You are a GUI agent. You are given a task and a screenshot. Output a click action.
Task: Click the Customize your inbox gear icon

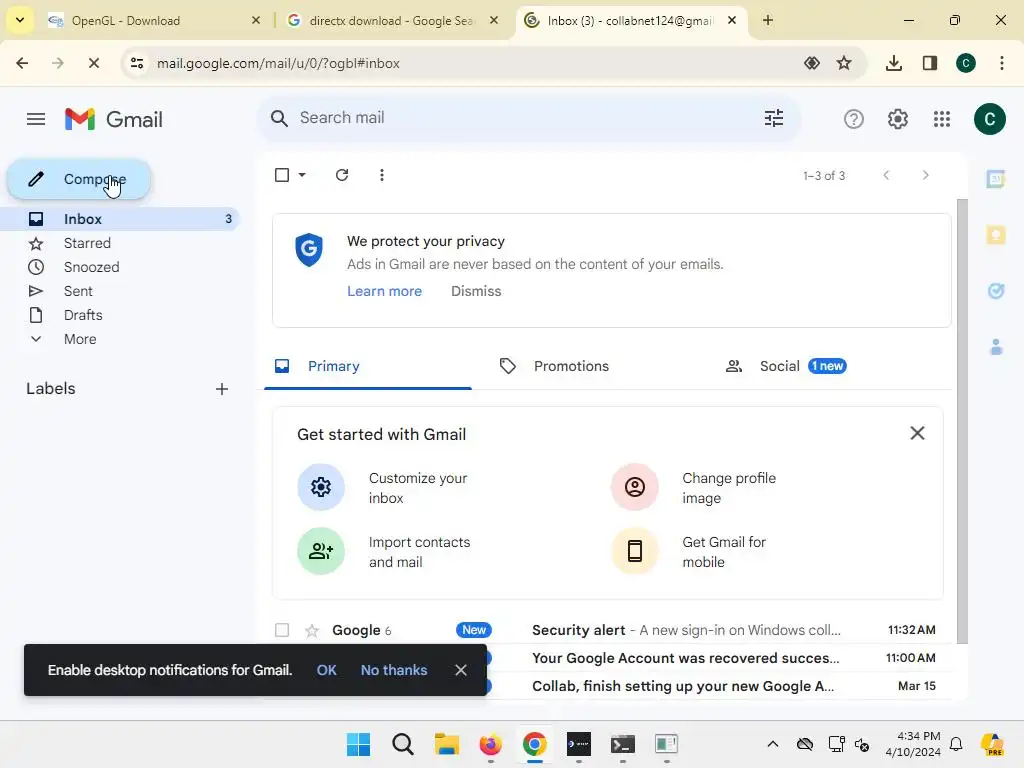[x=321, y=487]
